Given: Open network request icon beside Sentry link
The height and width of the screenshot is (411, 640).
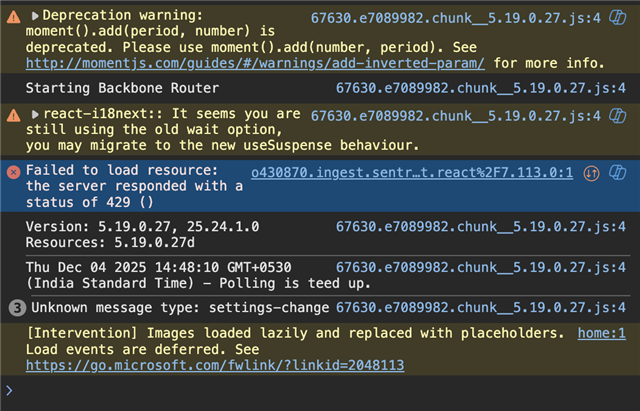Looking at the screenshot, I should [591, 172].
